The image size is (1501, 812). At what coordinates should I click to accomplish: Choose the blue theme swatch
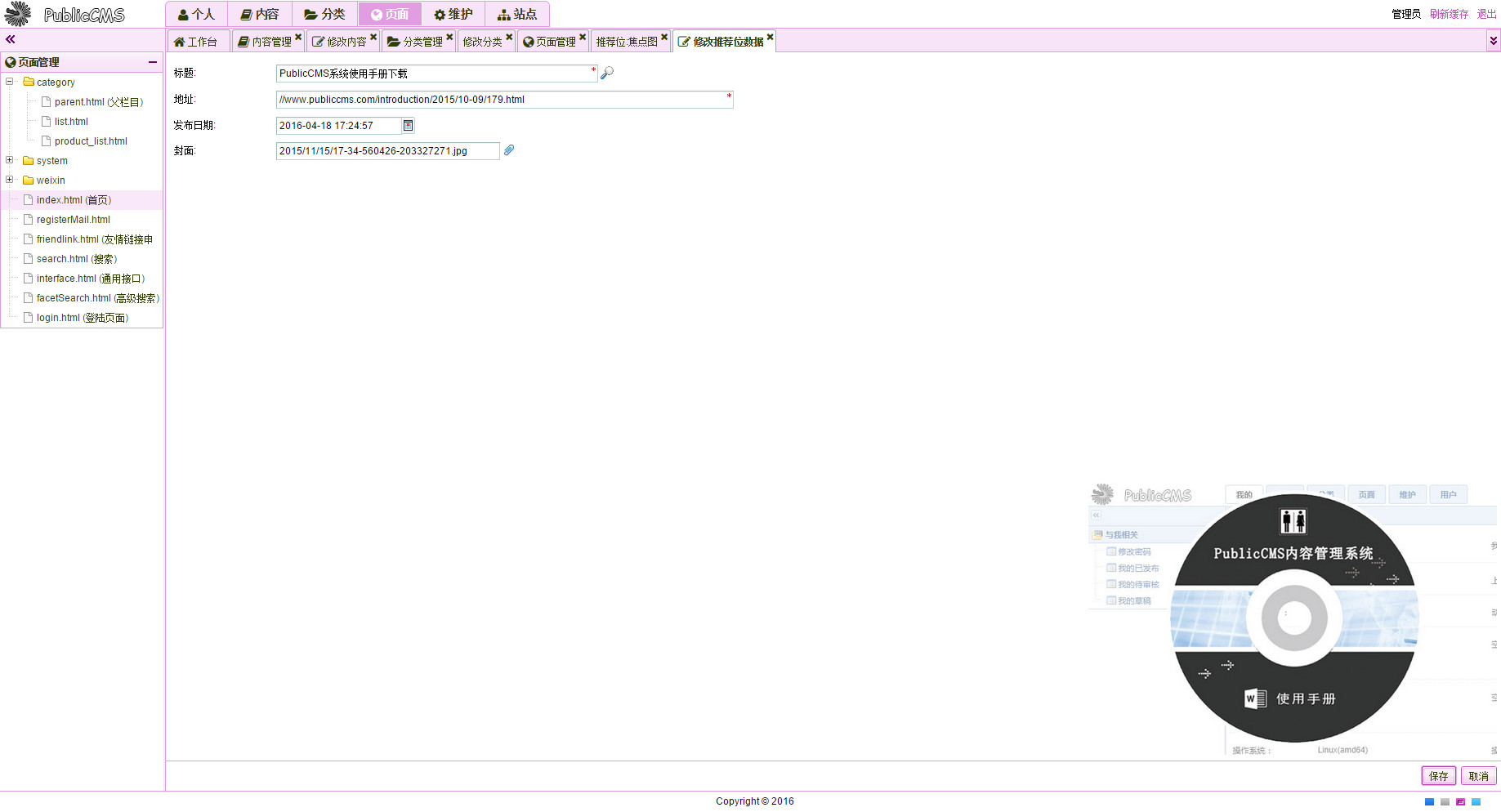pyautogui.click(x=1429, y=802)
